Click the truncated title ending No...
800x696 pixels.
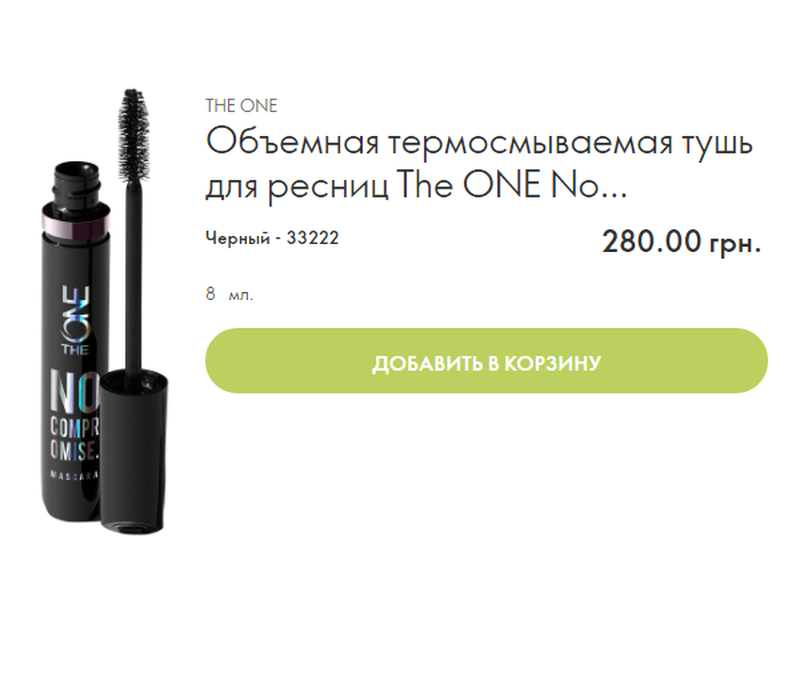589,184
